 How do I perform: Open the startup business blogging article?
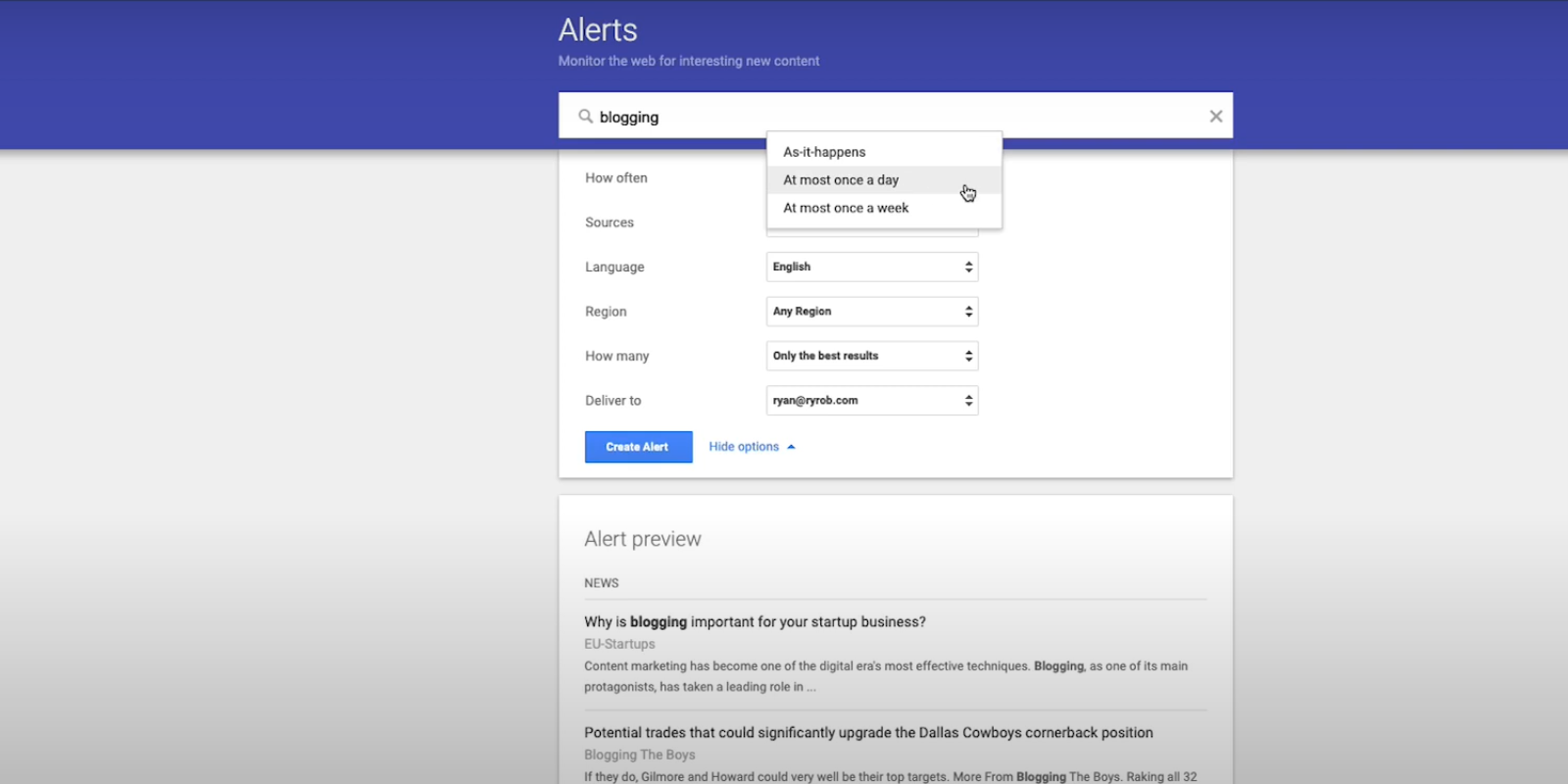(x=755, y=622)
